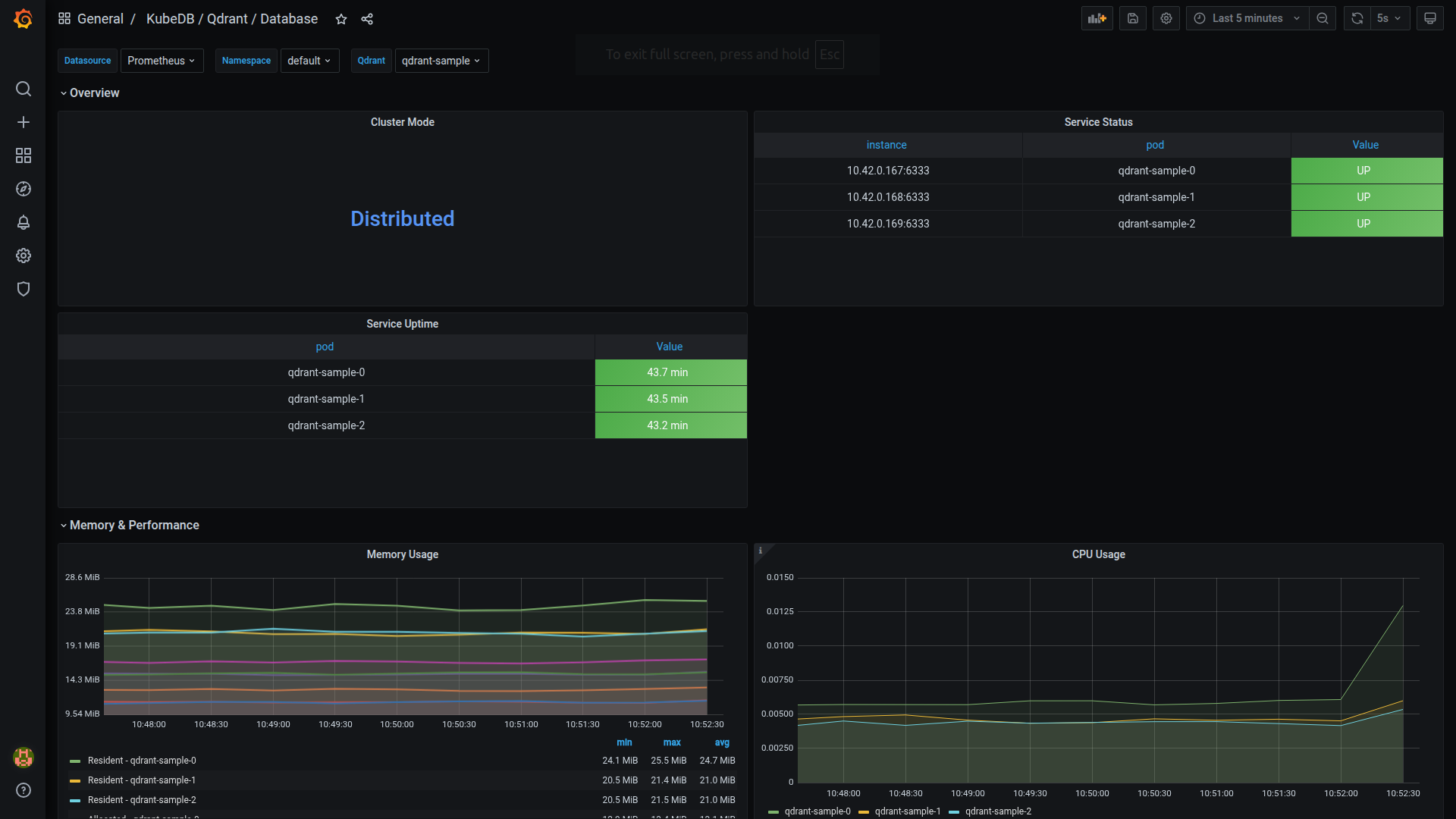Image resolution: width=1456 pixels, height=819 pixels.
Task: Open the Create plus sidebar icon
Action: [24, 122]
